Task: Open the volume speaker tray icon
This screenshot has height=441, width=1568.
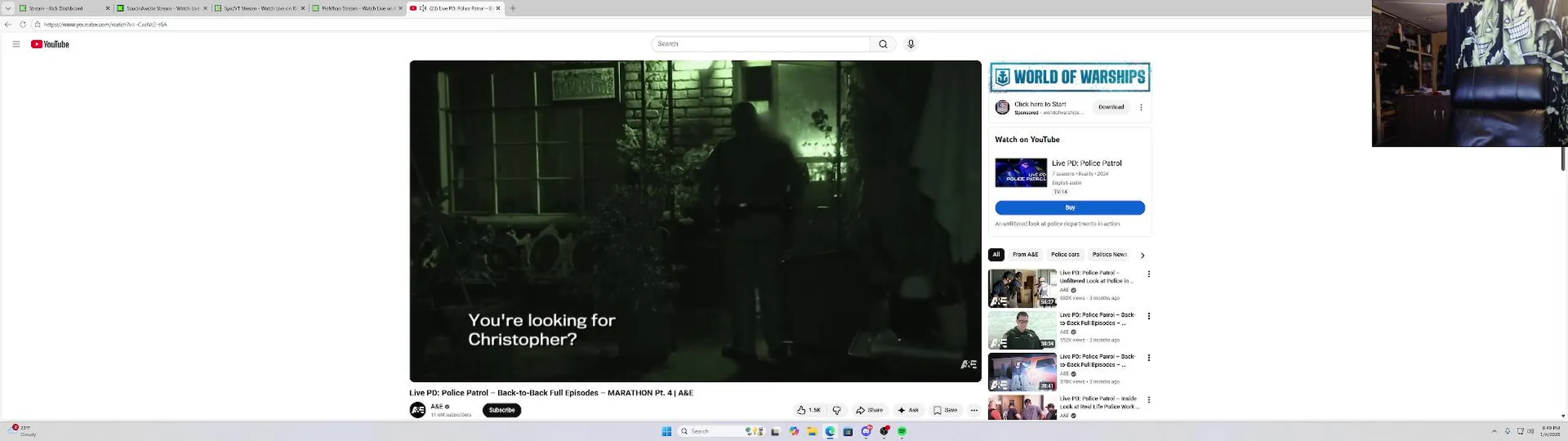Action: point(1531,432)
